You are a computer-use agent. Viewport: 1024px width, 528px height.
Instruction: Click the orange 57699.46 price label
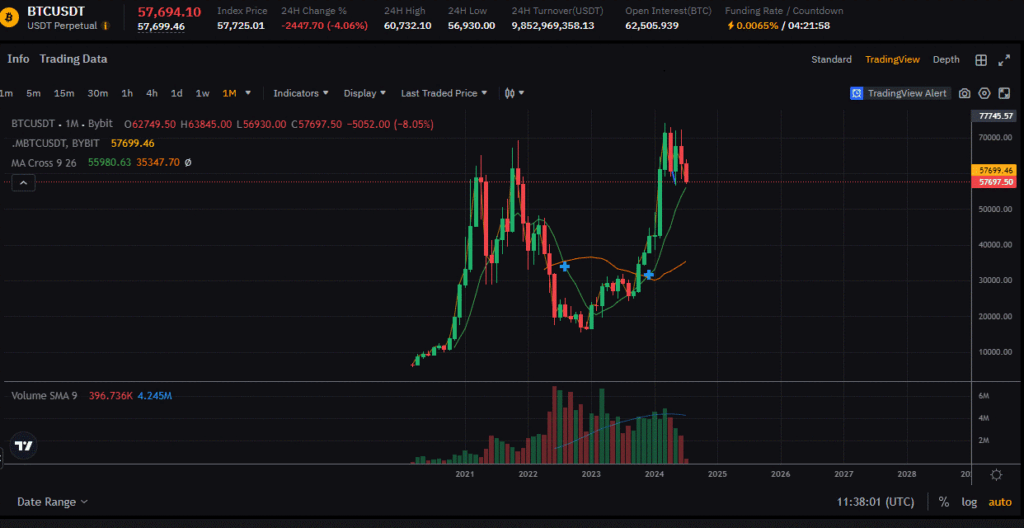point(994,170)
